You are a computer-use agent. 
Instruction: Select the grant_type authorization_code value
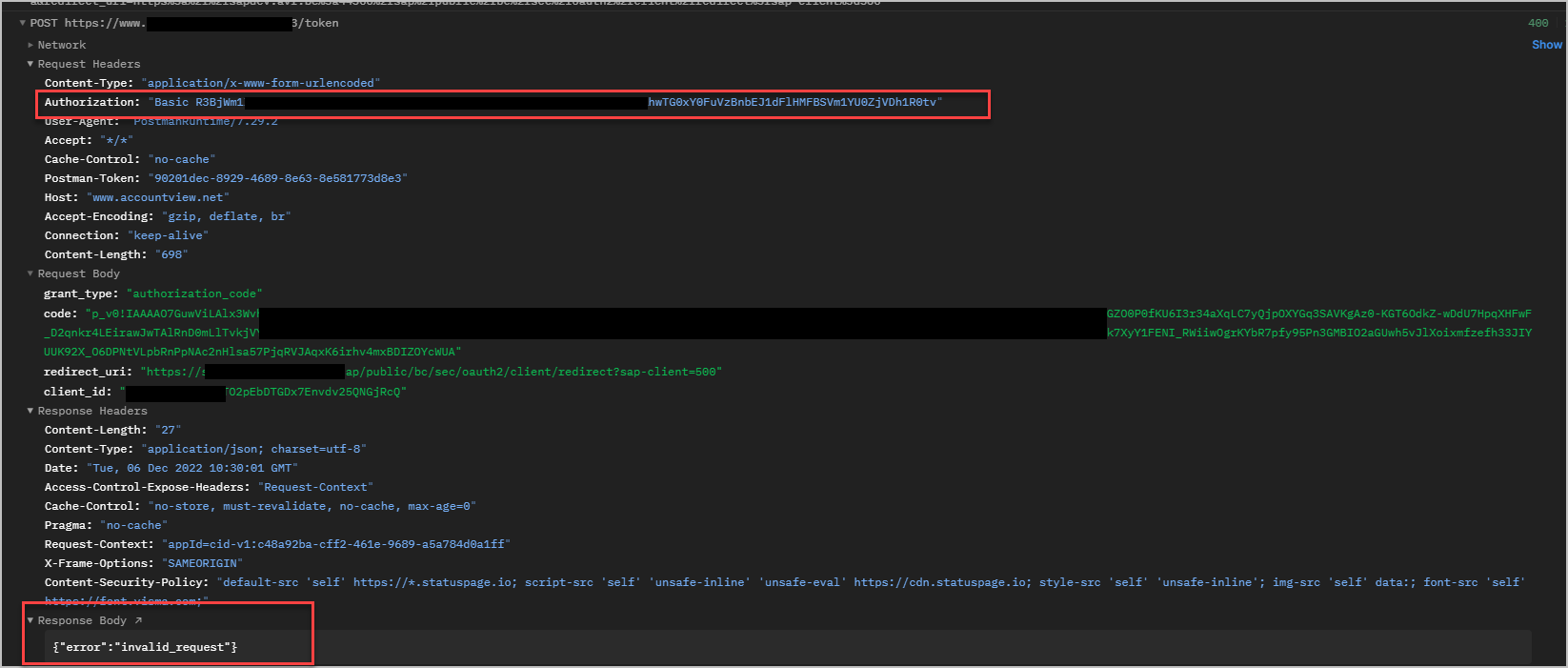tap(194, 294)
